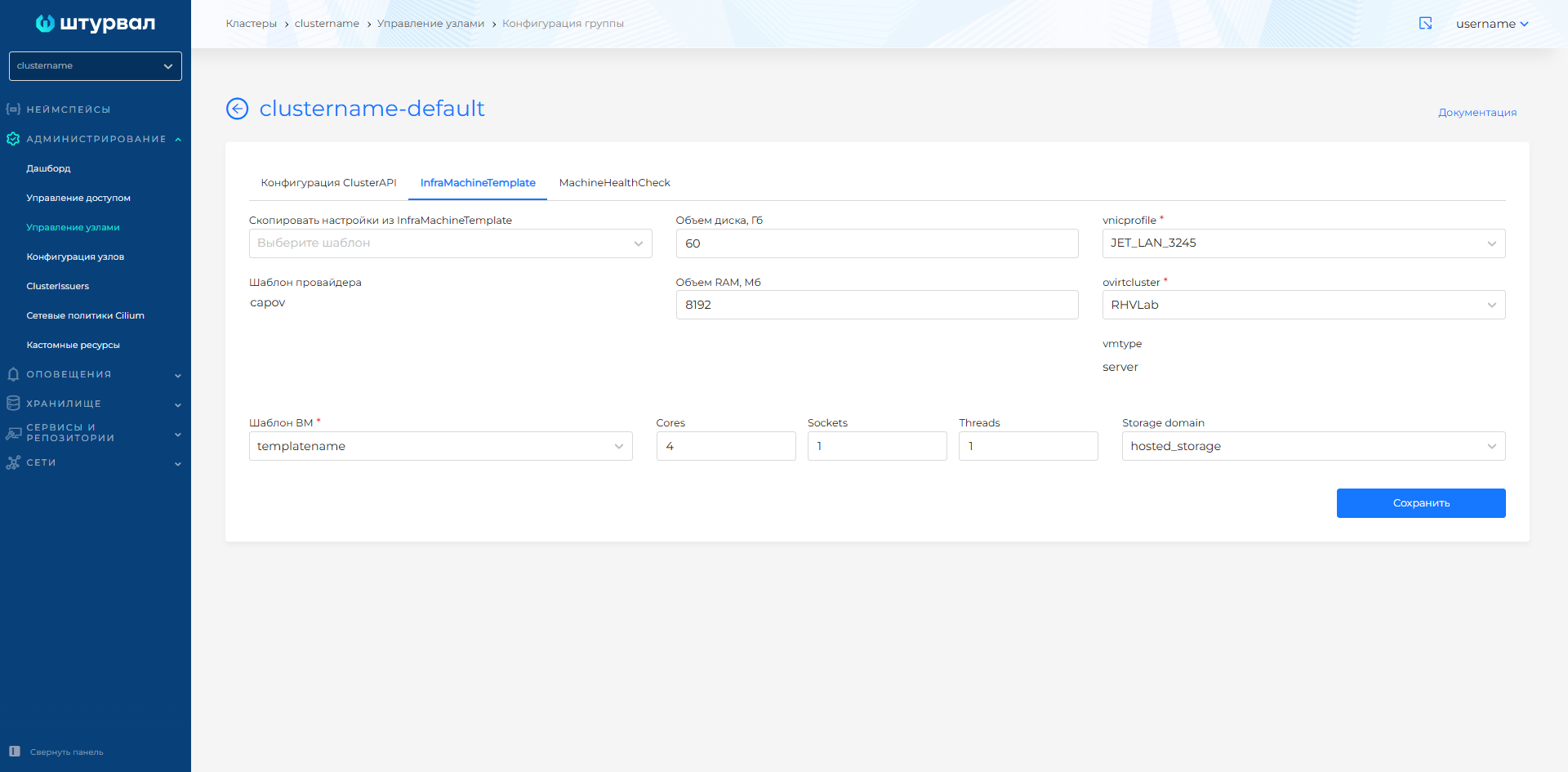Open the Storage domain hosted_storage dropdown
1568x772 pixels.
[x=1313, y=446]
